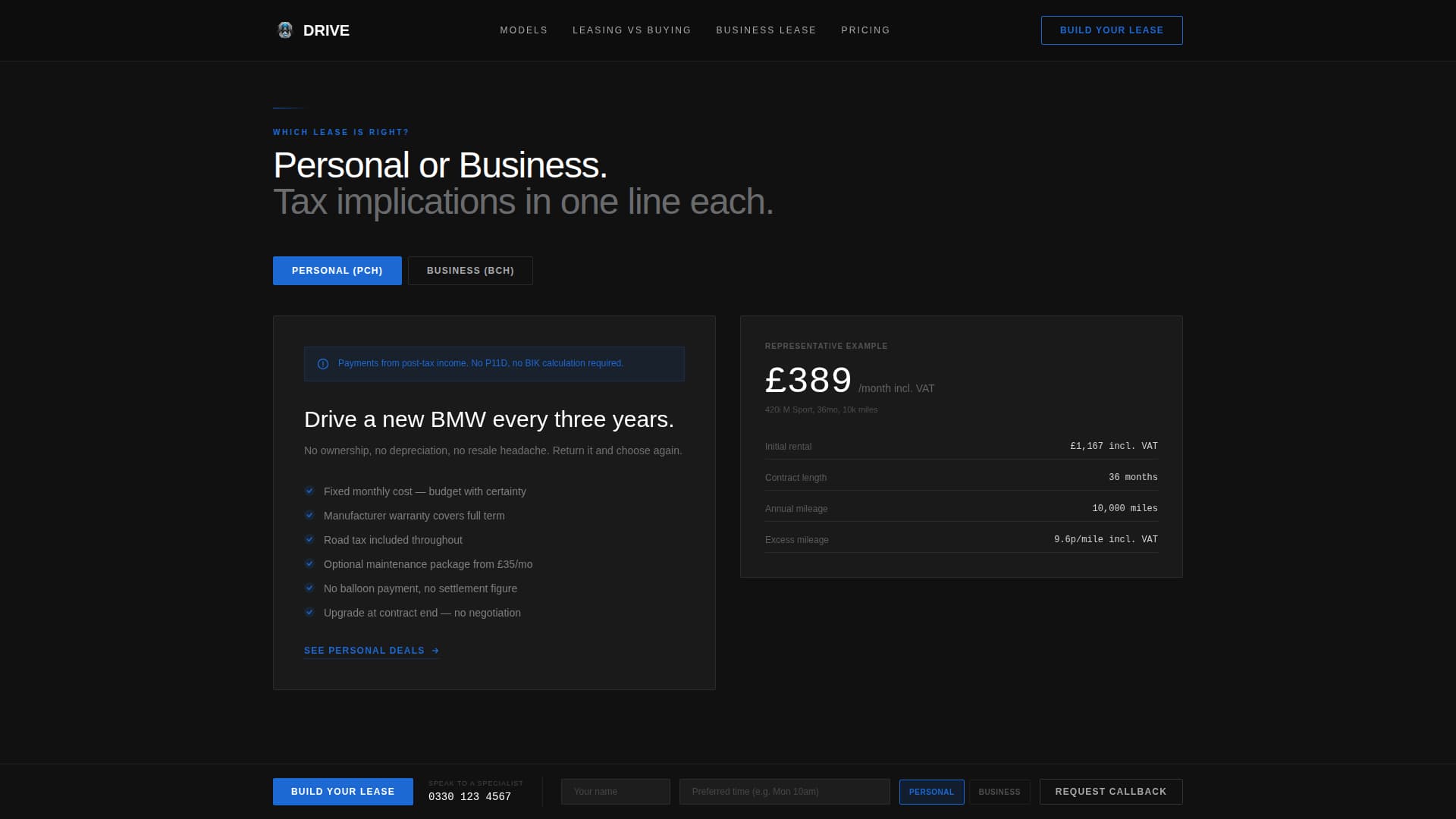Open the Models nav item
The width and height of the screenshot is (1456, 819).
524,30
